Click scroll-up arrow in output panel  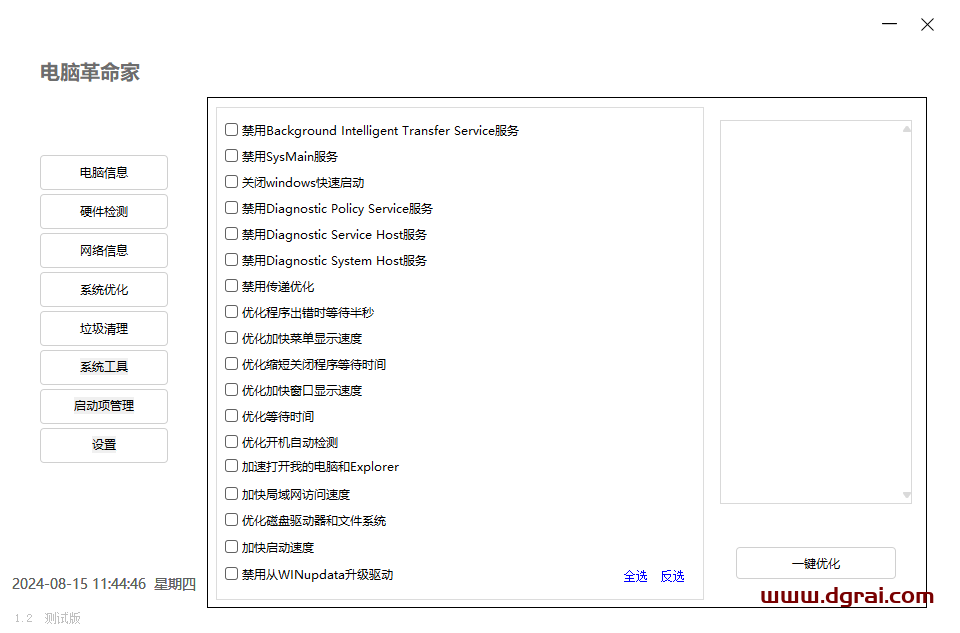coord(906,129)
